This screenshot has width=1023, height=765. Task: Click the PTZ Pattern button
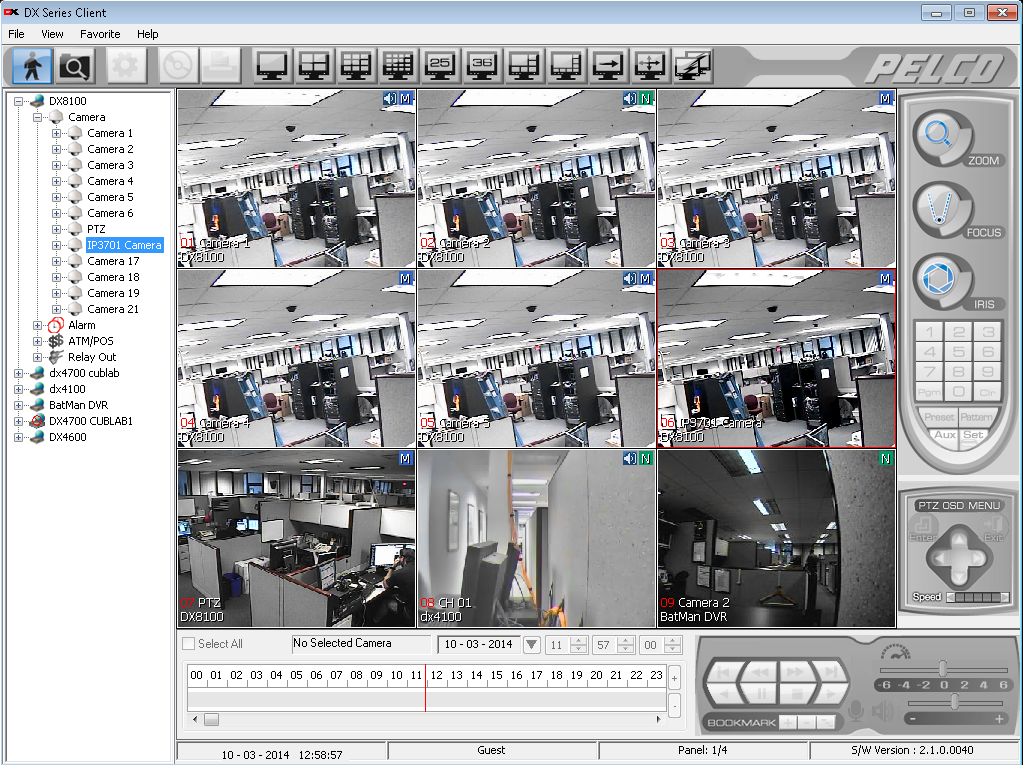[976, 417]
